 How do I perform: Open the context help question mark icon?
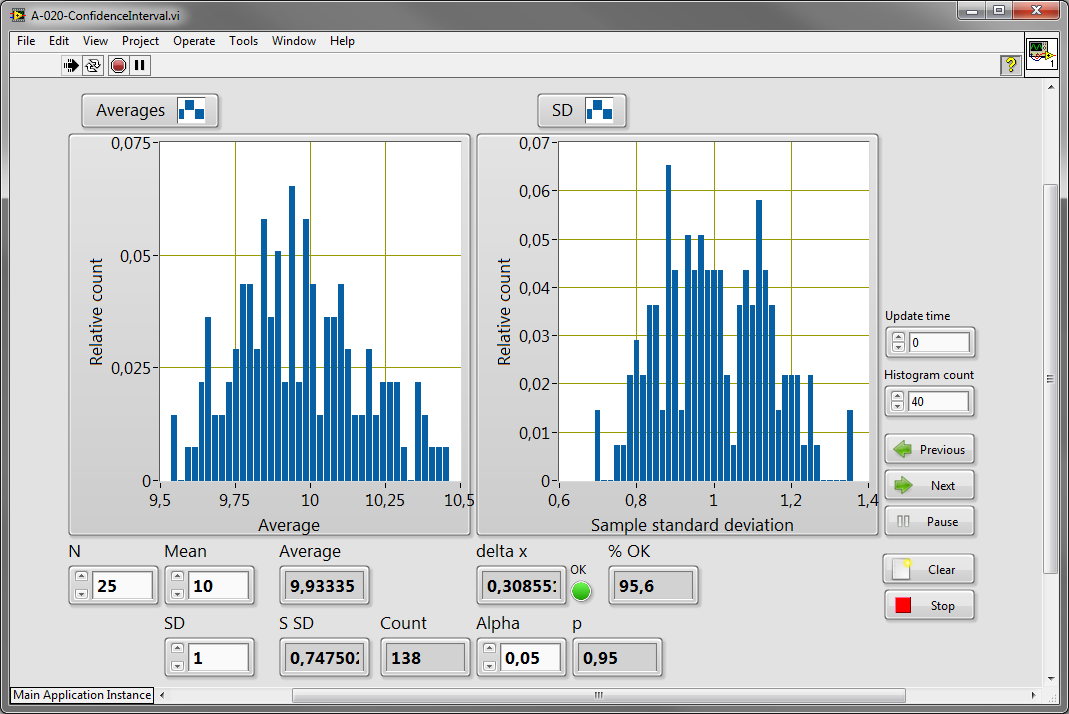point(1010,65)
